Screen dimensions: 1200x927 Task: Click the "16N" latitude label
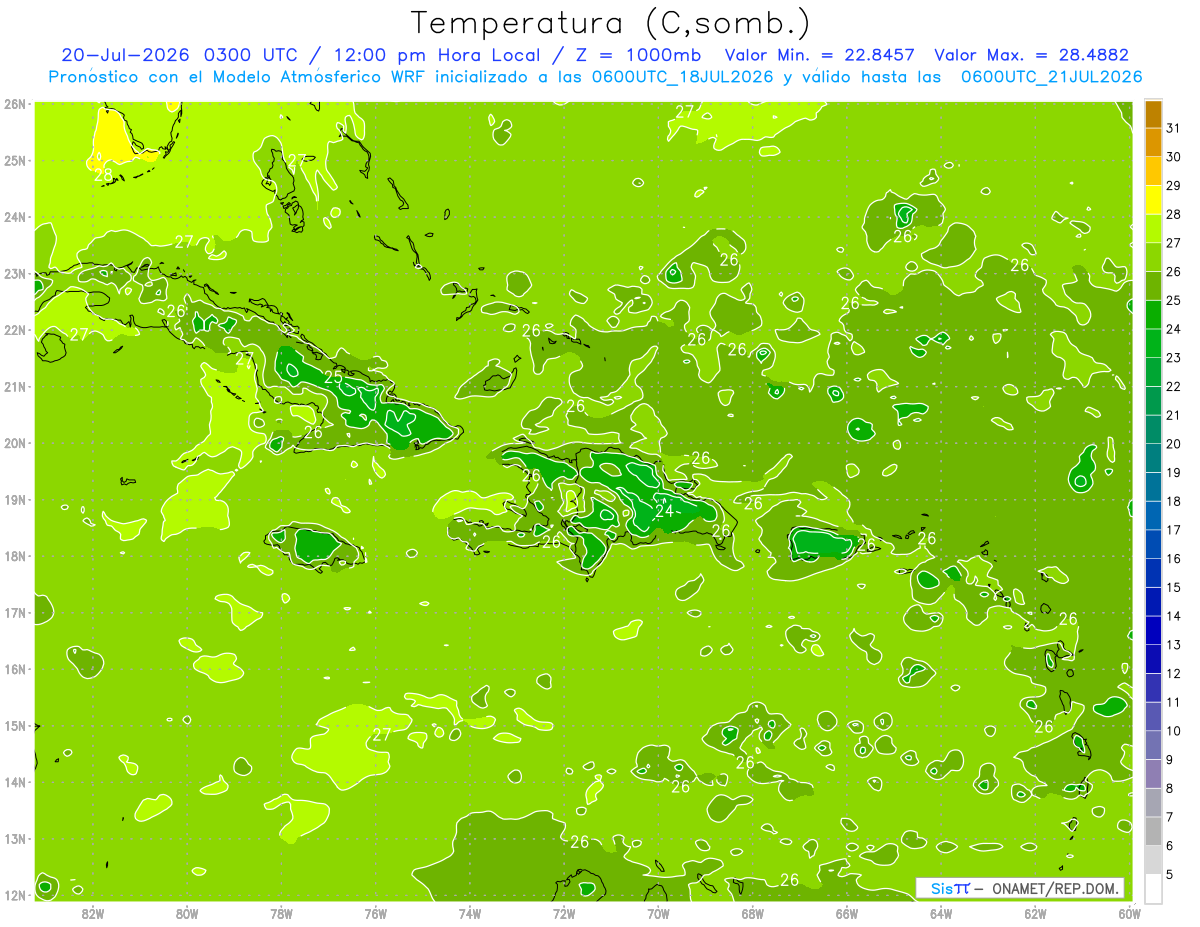[x=14, y=669]
